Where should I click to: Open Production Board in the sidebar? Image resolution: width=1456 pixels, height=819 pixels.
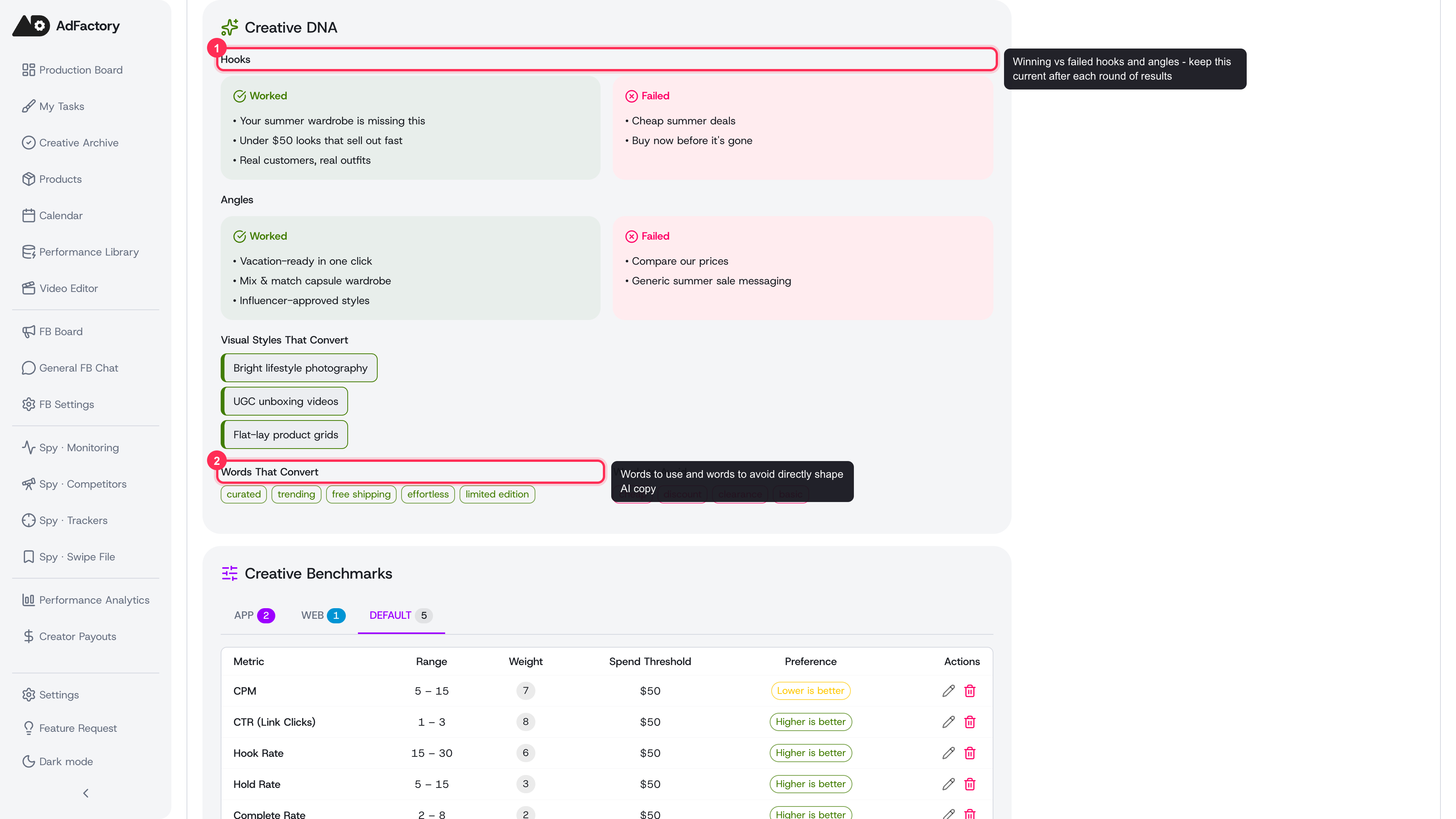72,70
